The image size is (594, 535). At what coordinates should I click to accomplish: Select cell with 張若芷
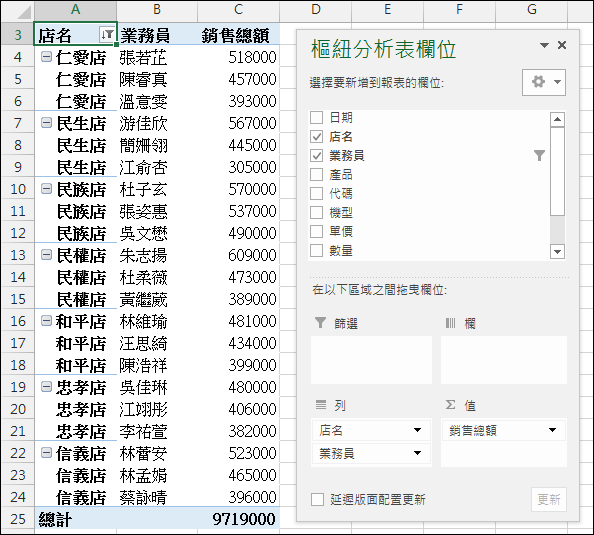[x=157, y=57]
